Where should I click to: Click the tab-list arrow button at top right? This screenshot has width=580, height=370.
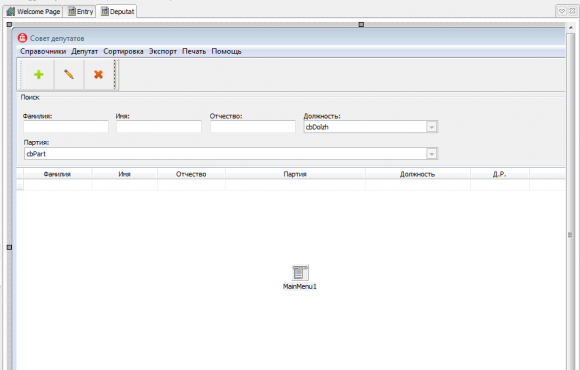click(x=562, y=11)
